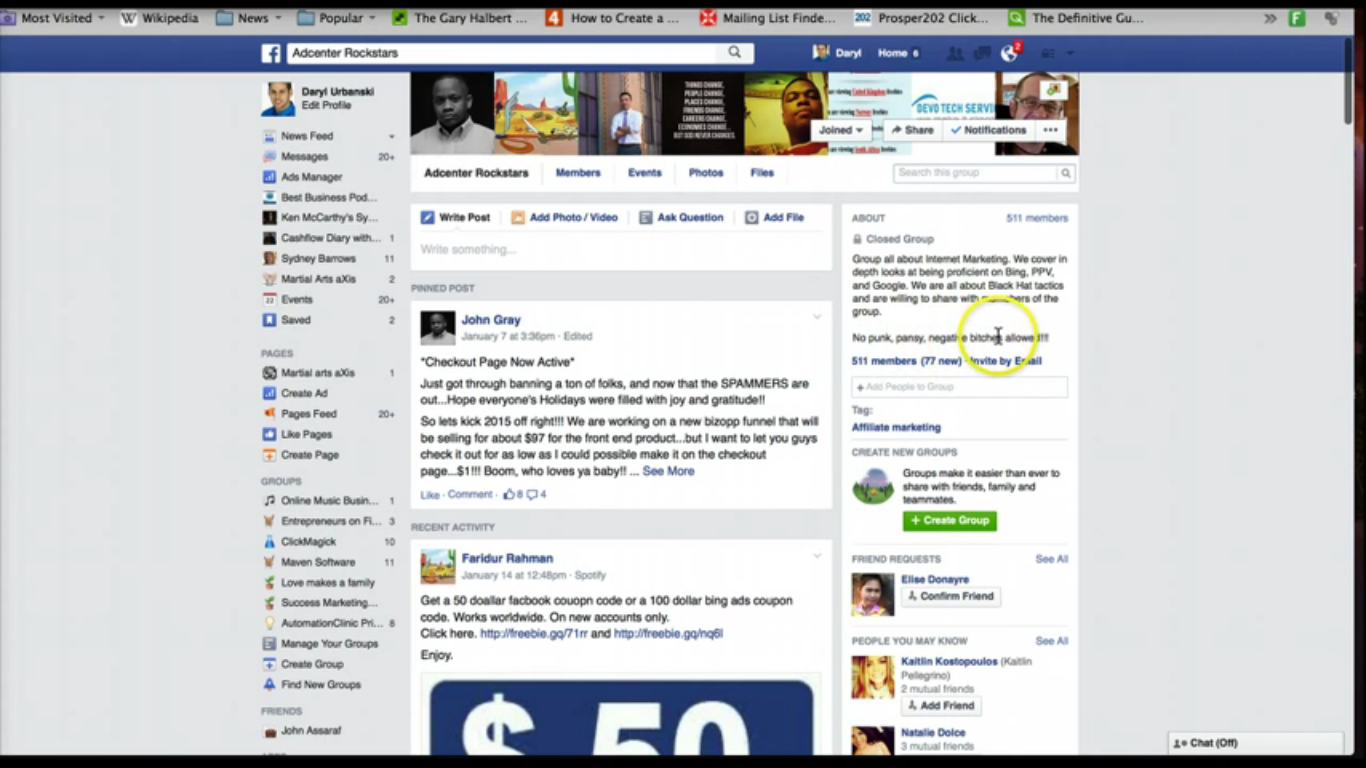
Task: Open Daryl Urbanski profile avatar in sidebar
Action: 278,98
